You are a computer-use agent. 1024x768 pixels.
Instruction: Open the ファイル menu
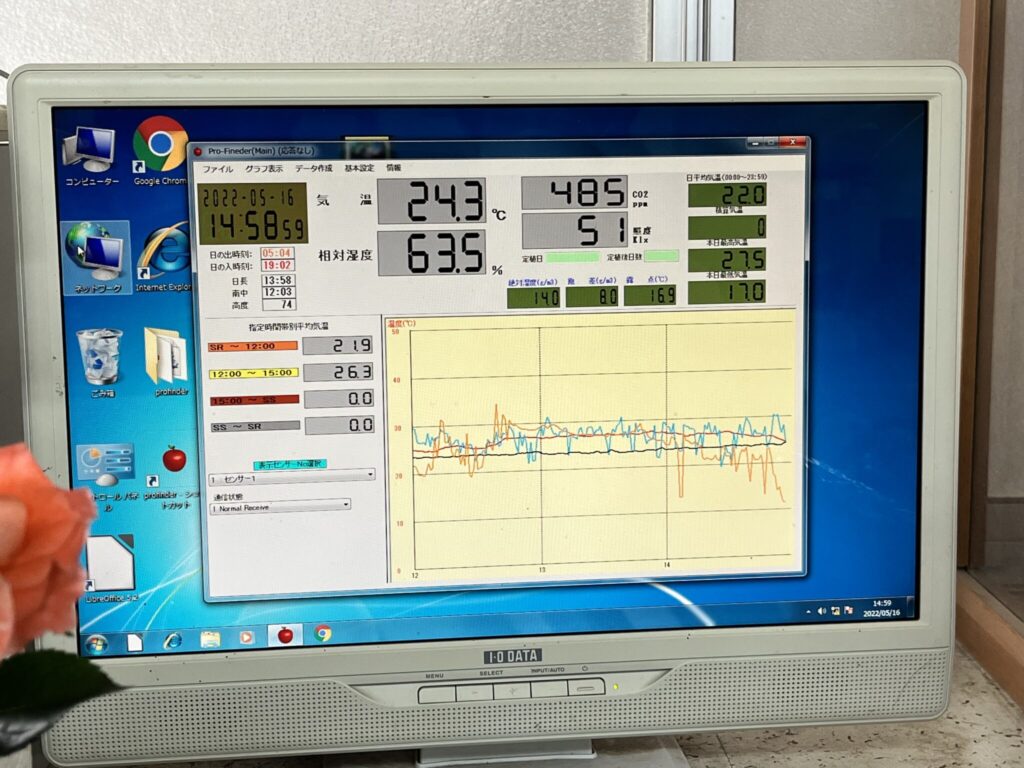(x=218, y=169)
